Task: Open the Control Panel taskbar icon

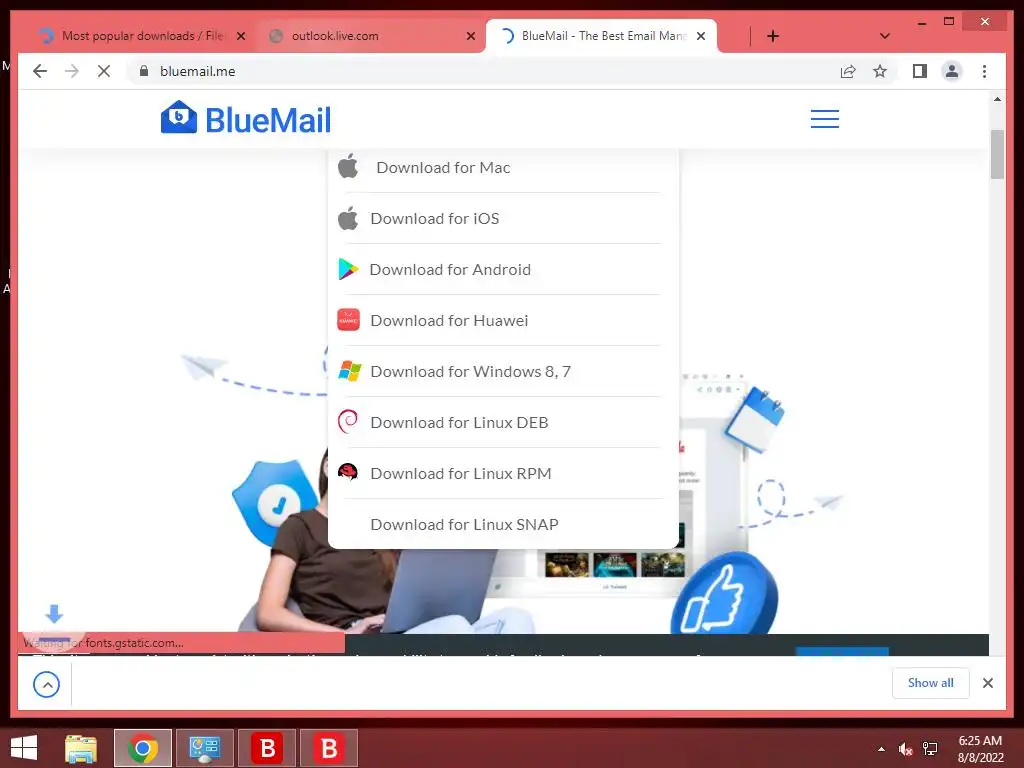Action: pos(204,748)
